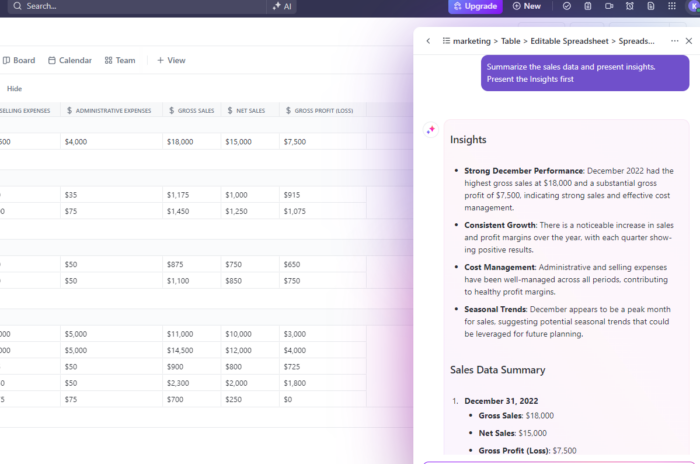Click the user avatar in top corner
Screen dimensions: 700x464
coord(694,6)
